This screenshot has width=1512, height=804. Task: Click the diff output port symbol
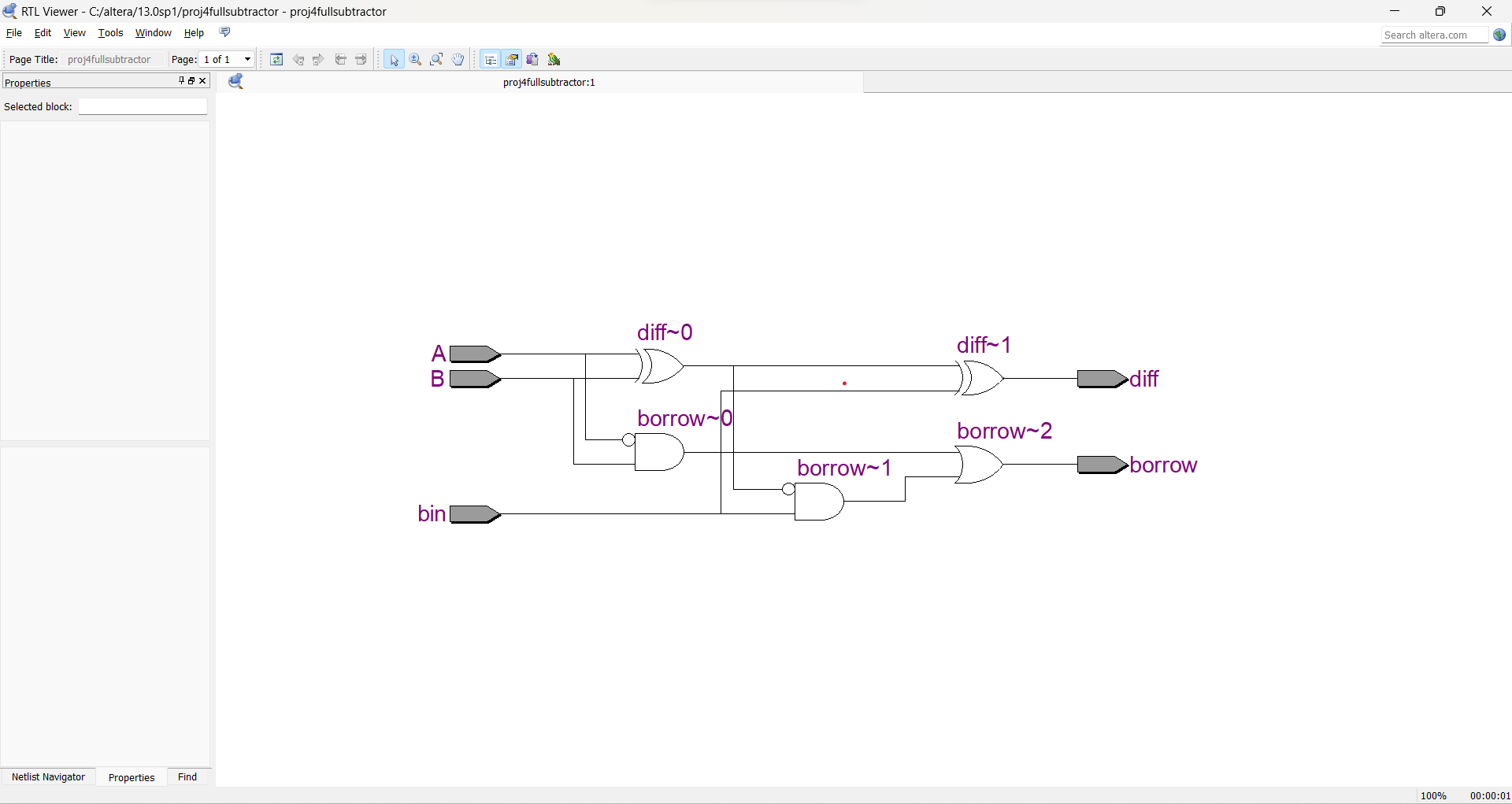pos(1099,379)
